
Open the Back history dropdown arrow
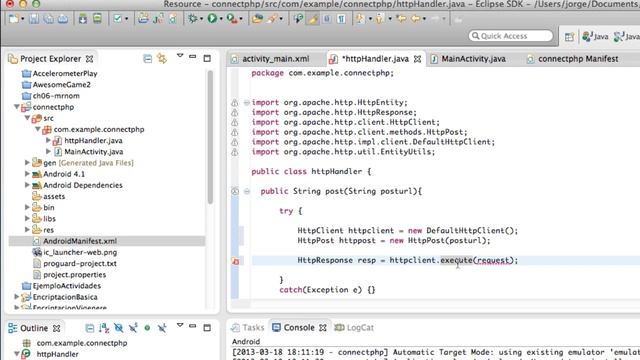(424, 19)
